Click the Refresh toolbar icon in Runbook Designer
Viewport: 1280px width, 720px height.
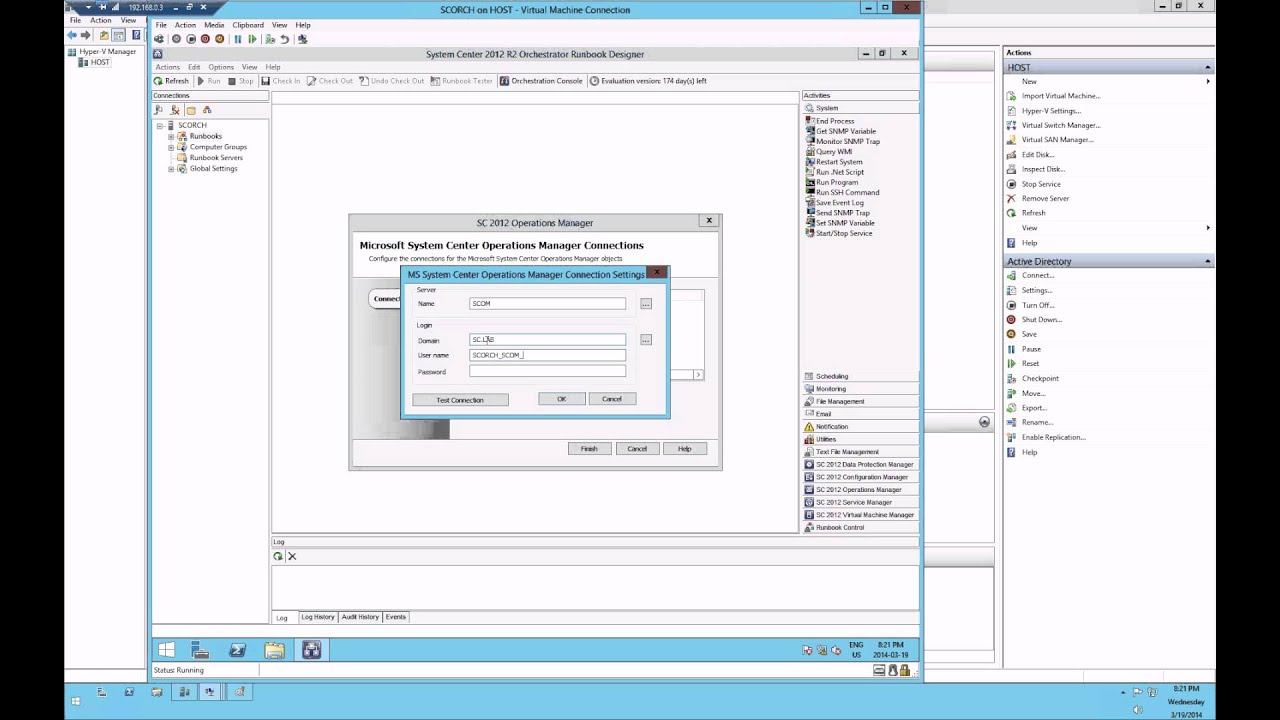[158, 81]
